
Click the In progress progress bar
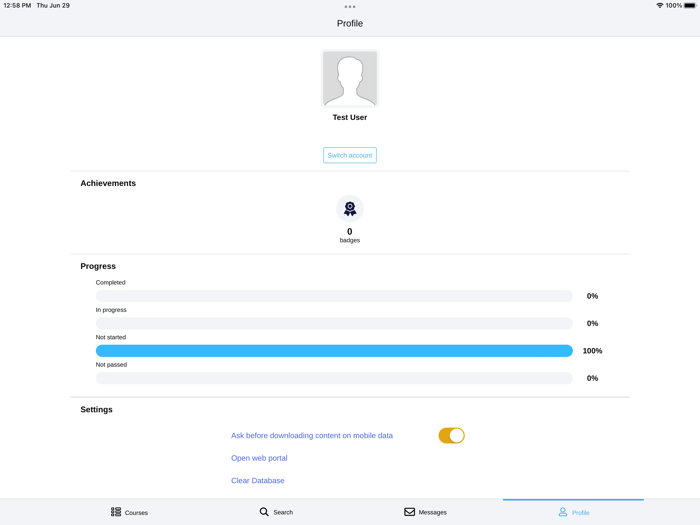click(334, 323)
